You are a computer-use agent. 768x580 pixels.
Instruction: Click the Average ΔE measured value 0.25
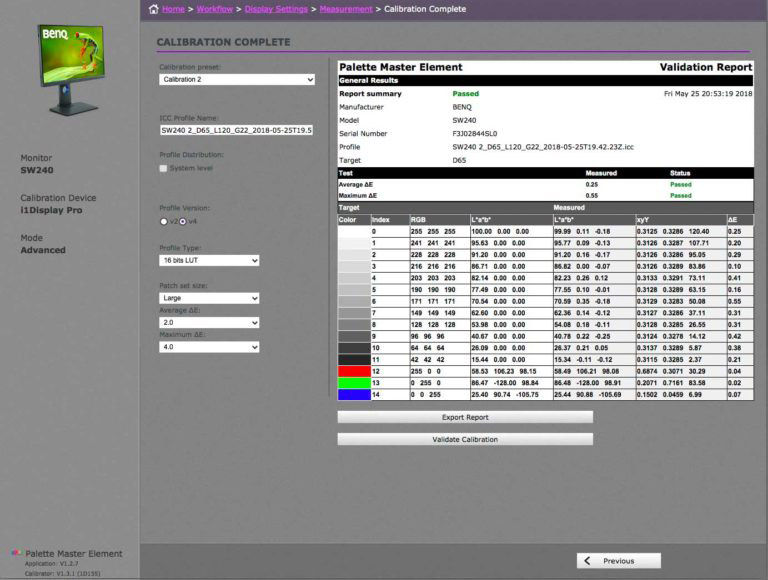click(x=592, y=185)
